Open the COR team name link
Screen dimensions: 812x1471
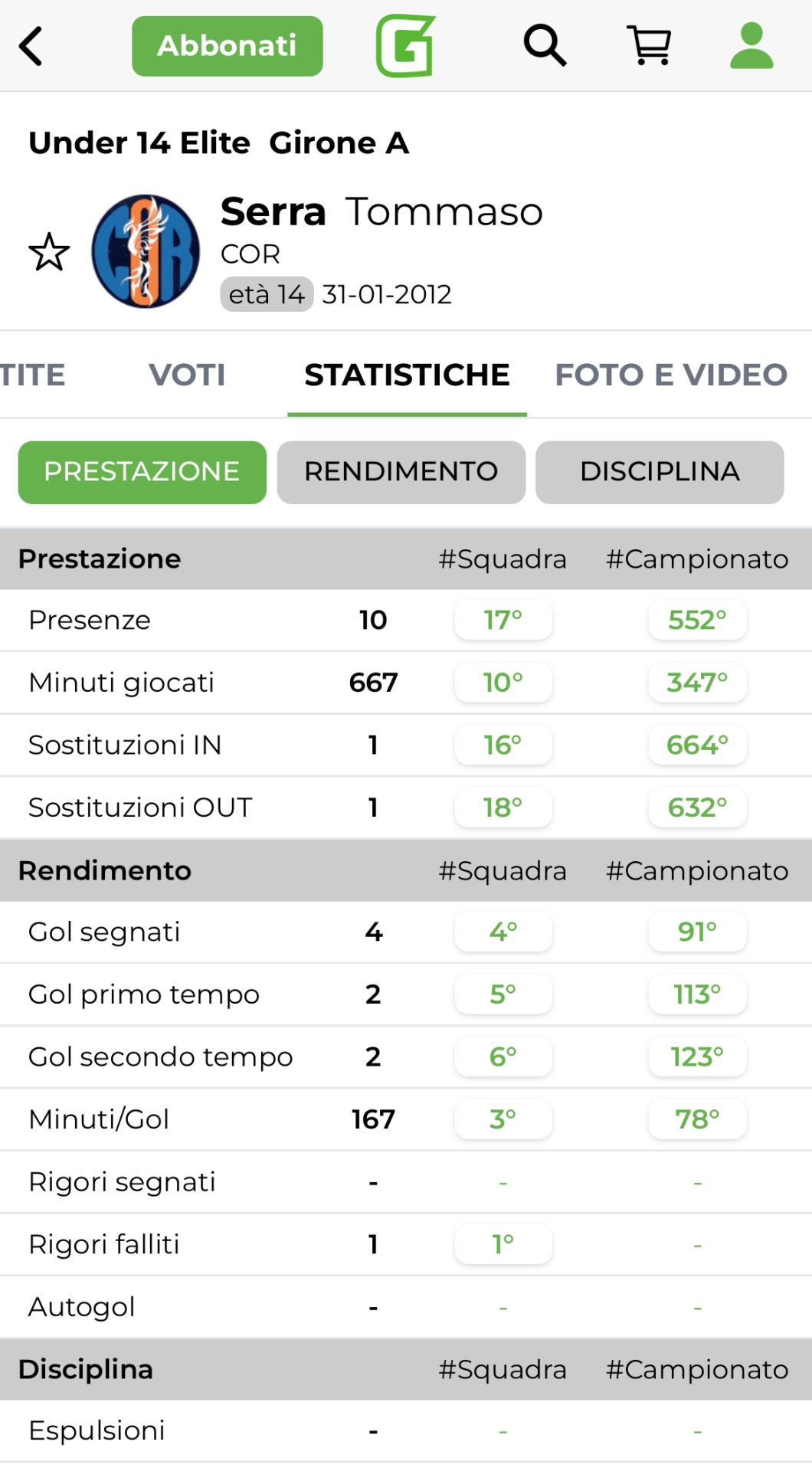pyautogui.click(x=250, y=254)
